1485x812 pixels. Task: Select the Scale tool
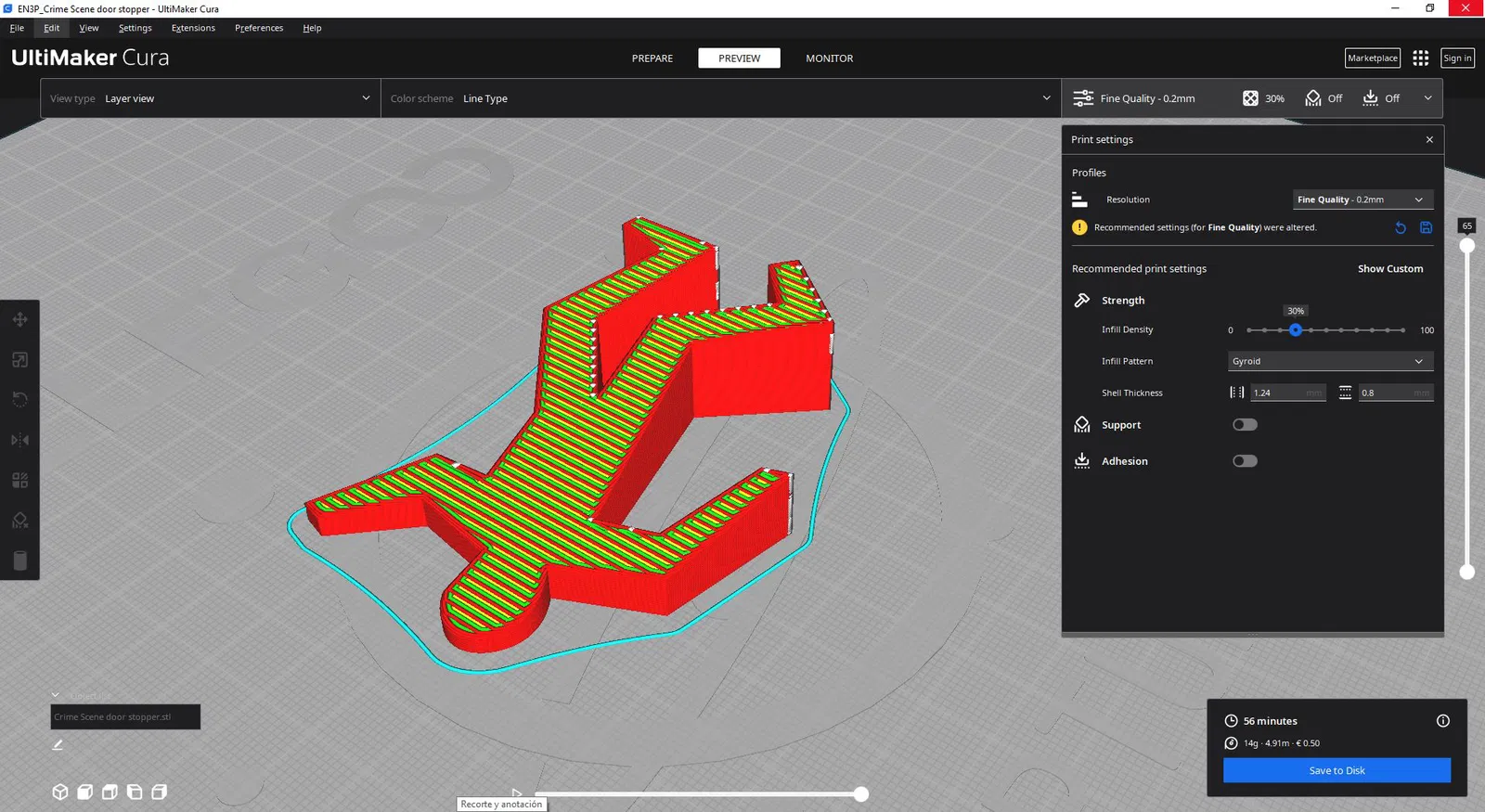coord(19,360)
